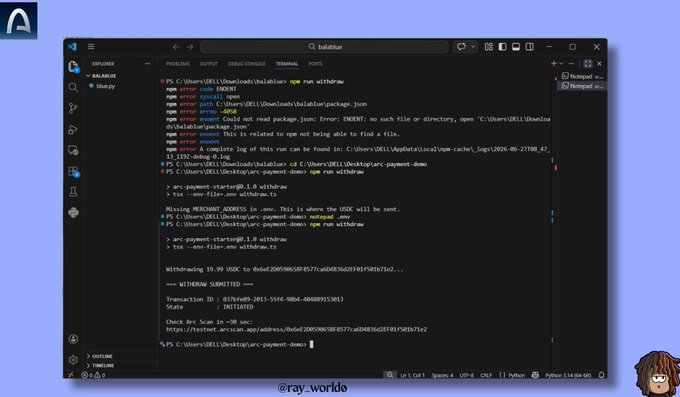
Task: Click the Copilot status icon in status bar
Action: coord(535,375)
